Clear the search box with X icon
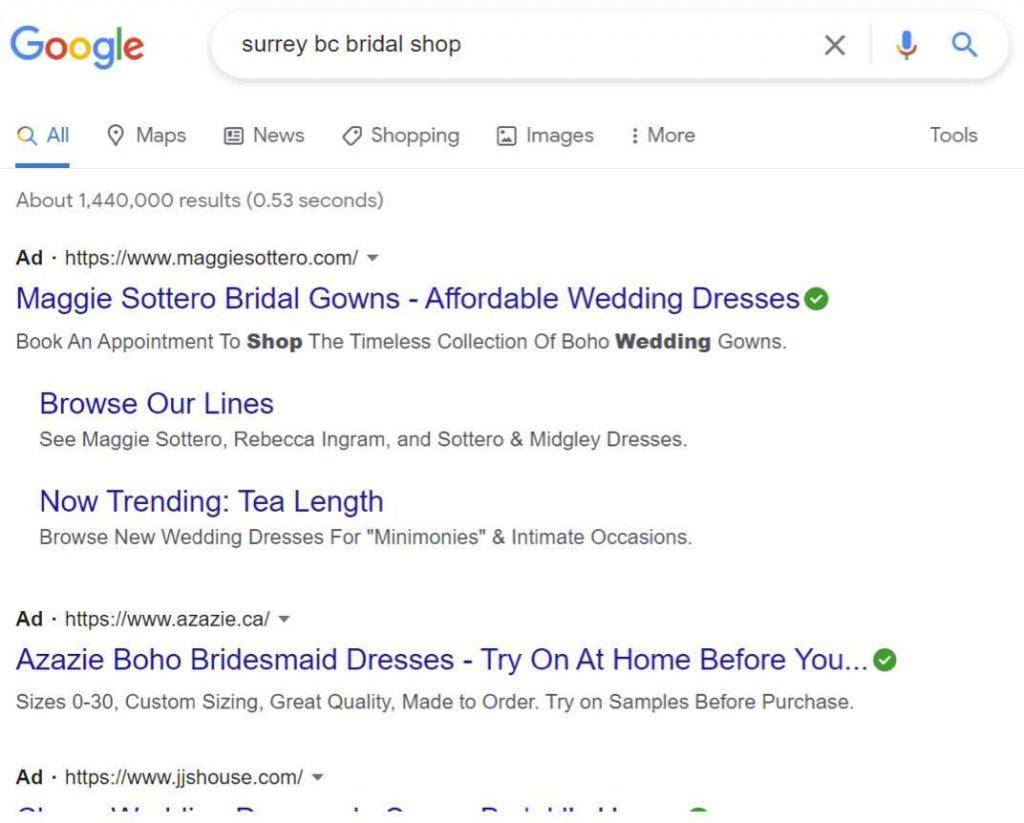1024x823 pixels. tap(835, 45)
